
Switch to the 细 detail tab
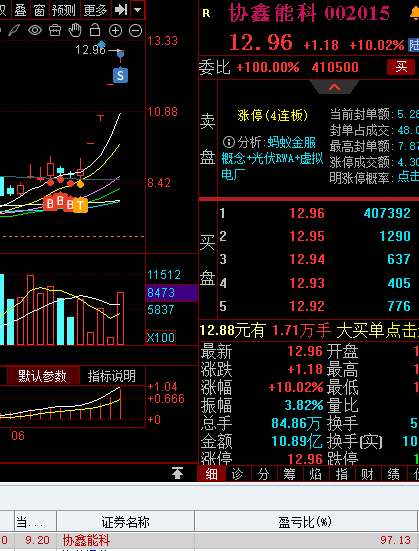pos(211,474)
